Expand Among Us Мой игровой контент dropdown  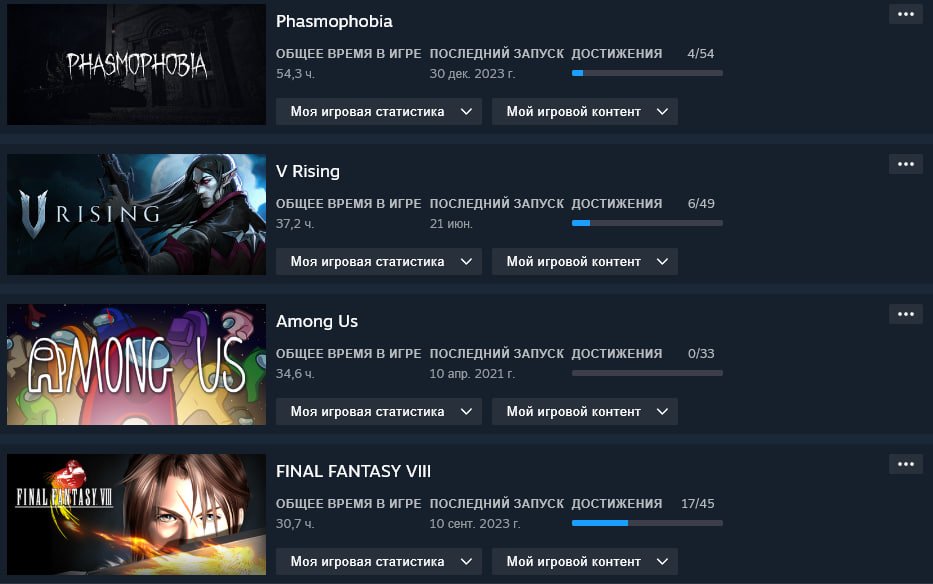584,412
